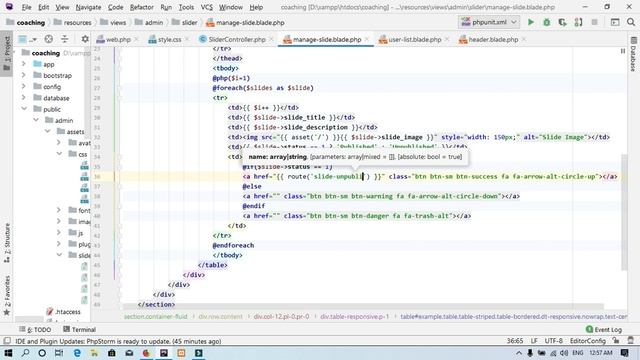The height and width of the screenshot is (360, 640).
Task: Expand the app folder
Action: point(24,64)
